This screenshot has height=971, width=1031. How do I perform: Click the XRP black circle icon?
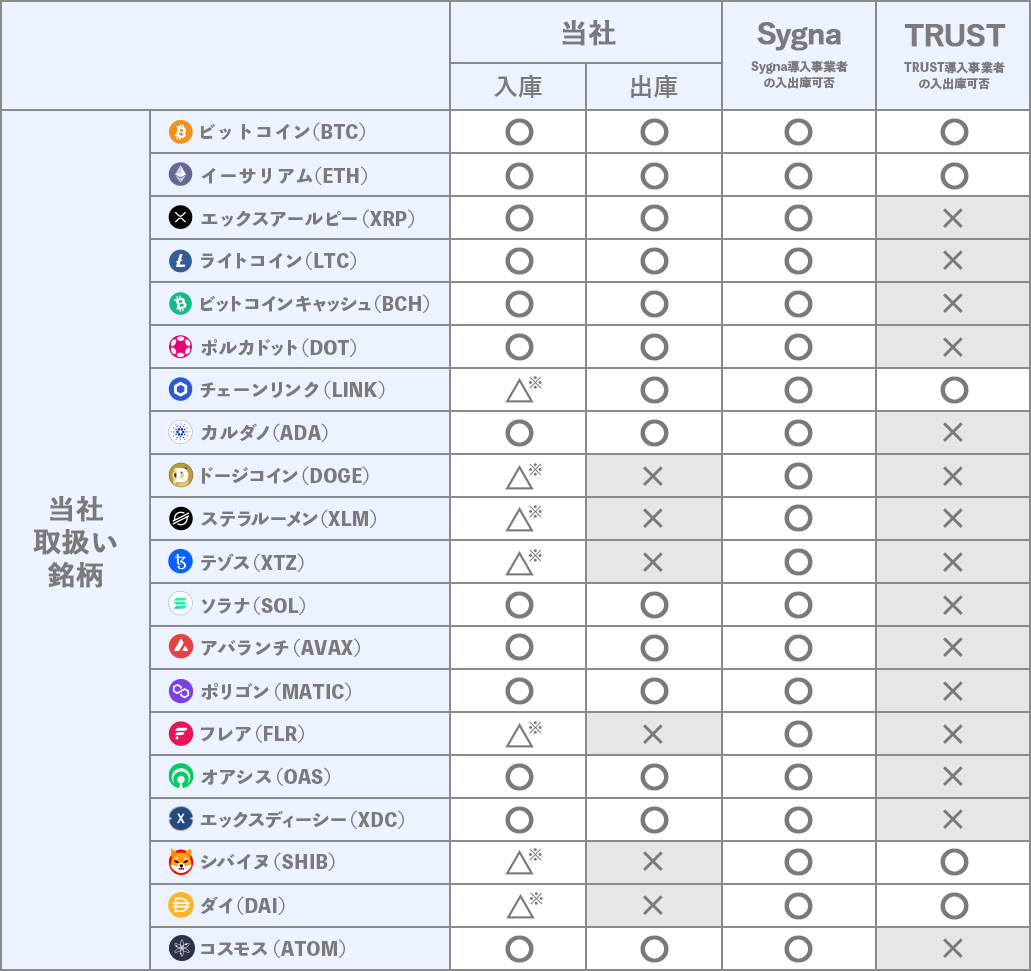click(180, 217)
